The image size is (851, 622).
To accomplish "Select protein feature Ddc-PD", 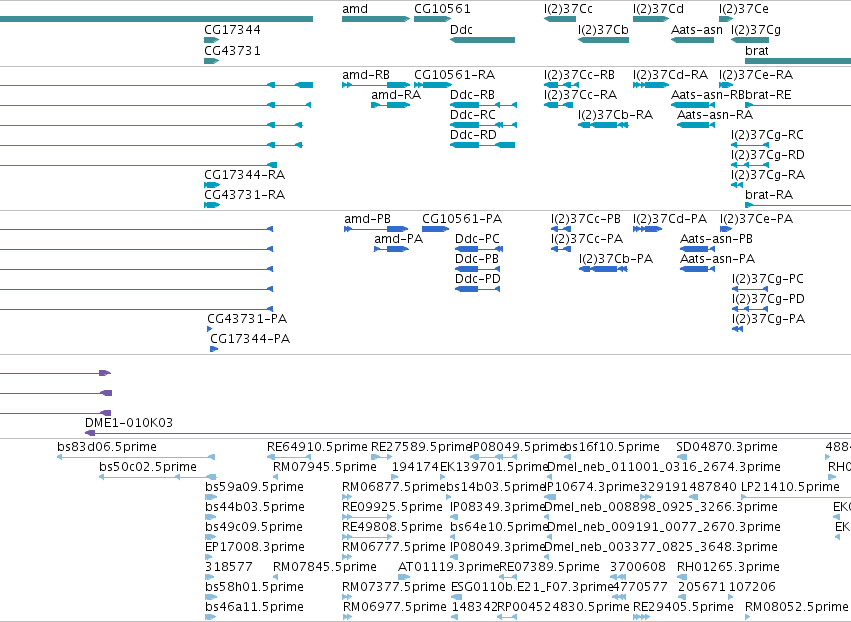I will click(x=478, y=289).
